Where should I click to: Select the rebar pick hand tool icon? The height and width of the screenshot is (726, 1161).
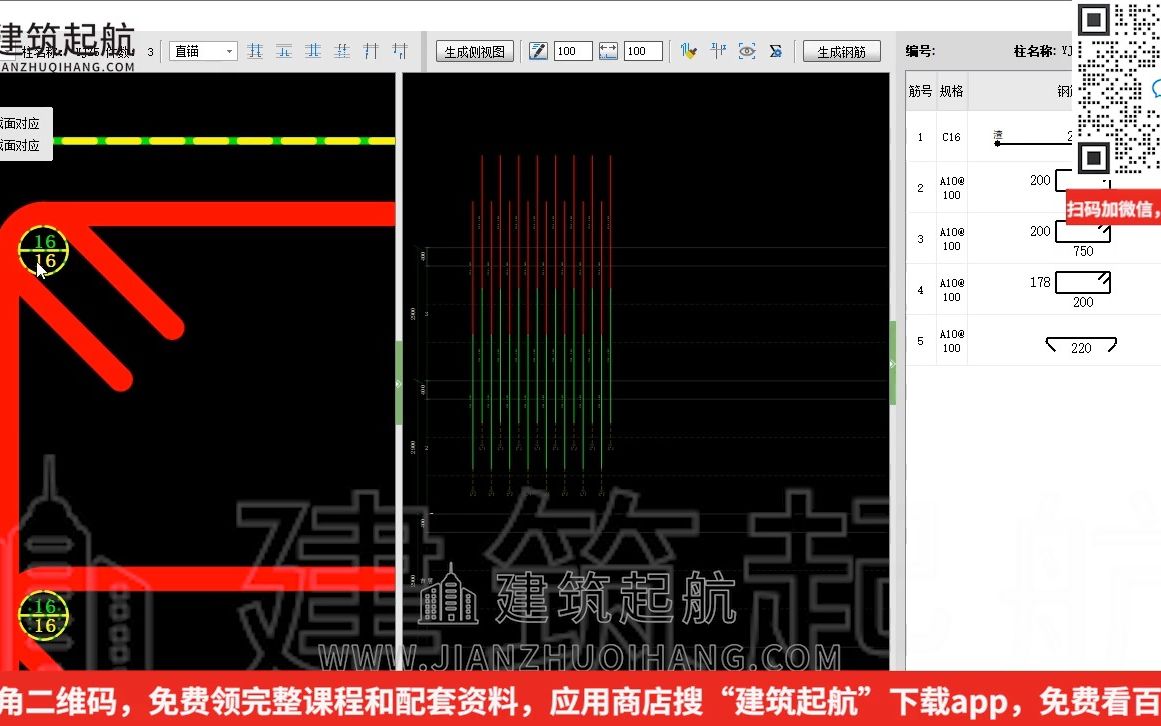689,50
